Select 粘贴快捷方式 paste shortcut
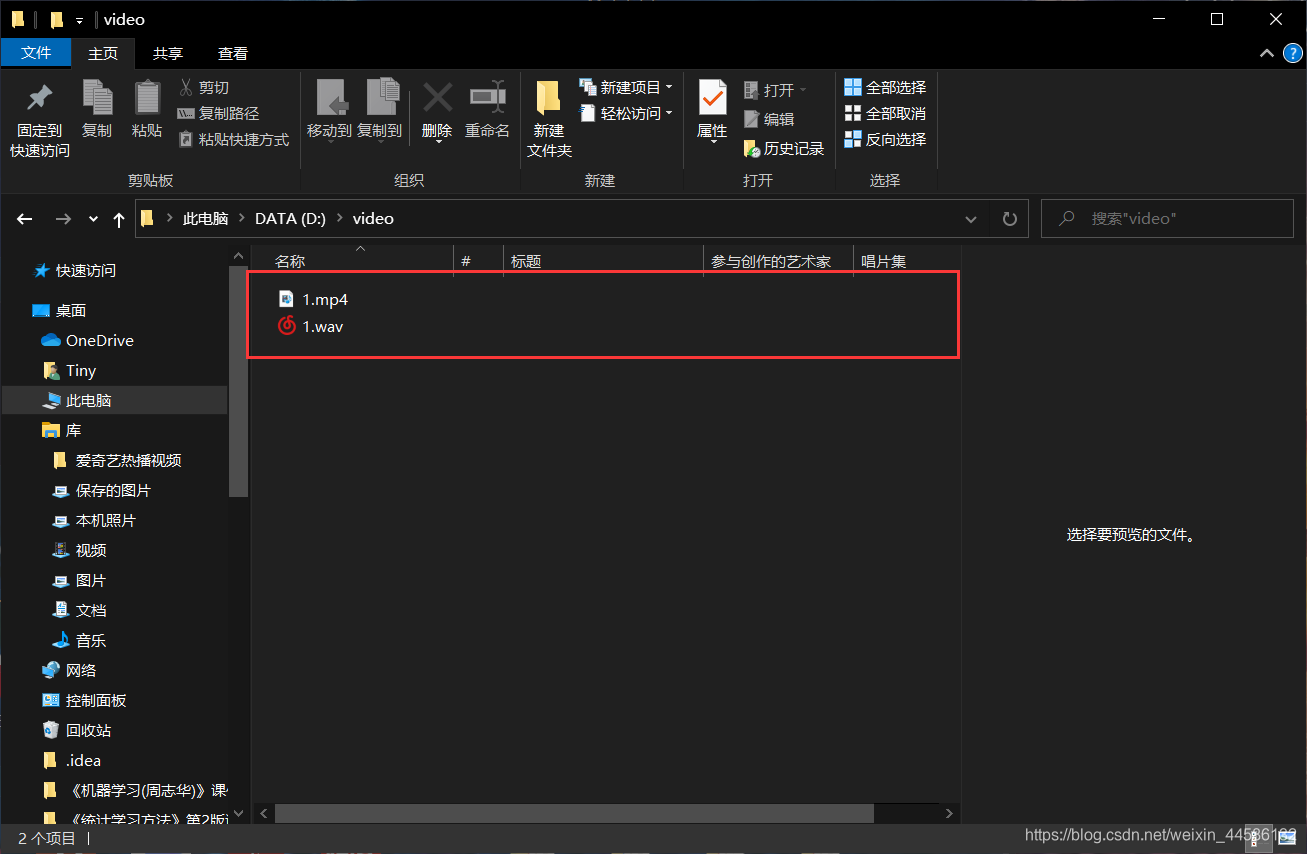 [x=233, y=140]
